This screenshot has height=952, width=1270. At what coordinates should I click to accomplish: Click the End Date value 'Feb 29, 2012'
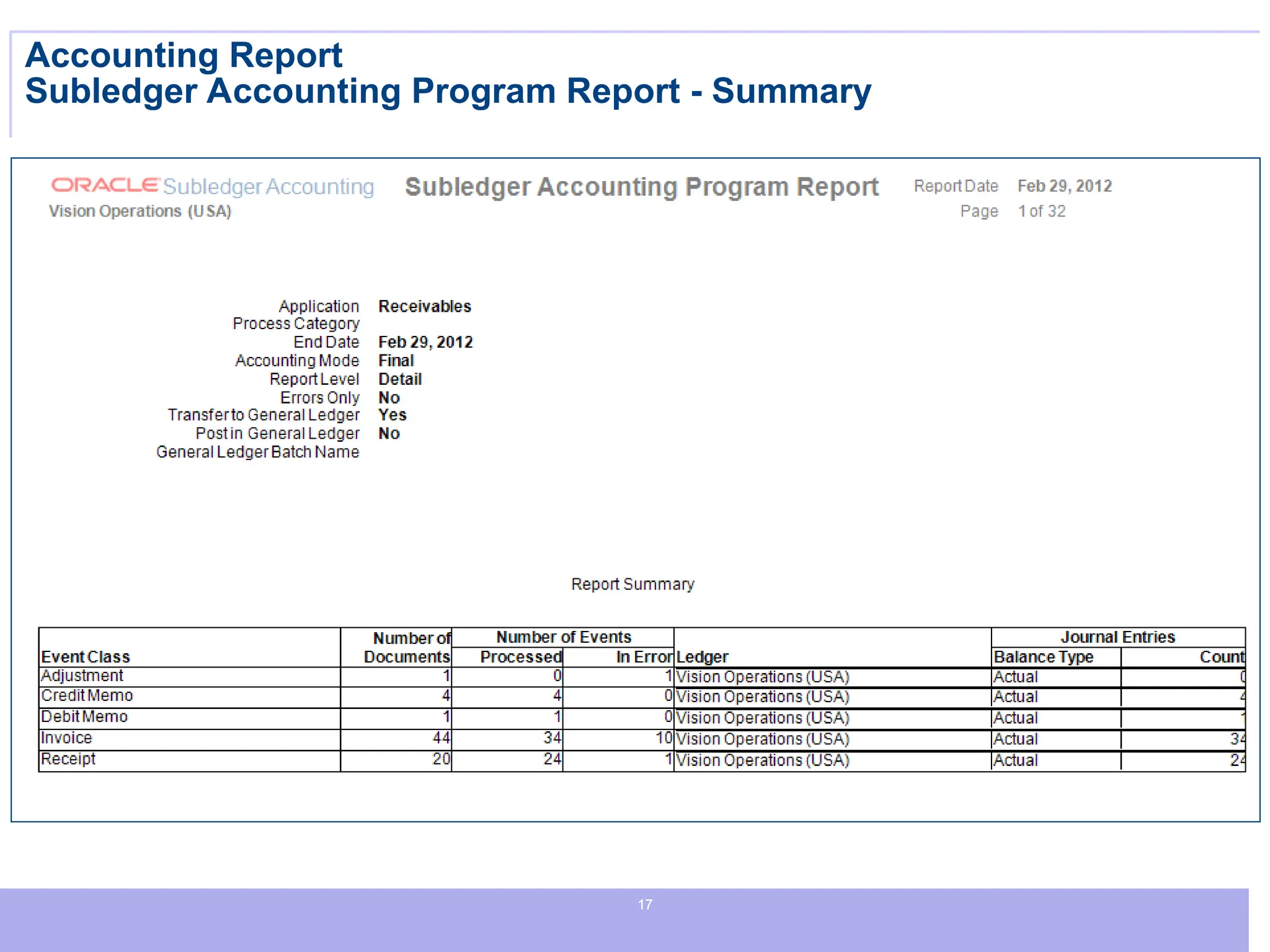(x=425, y=342)
